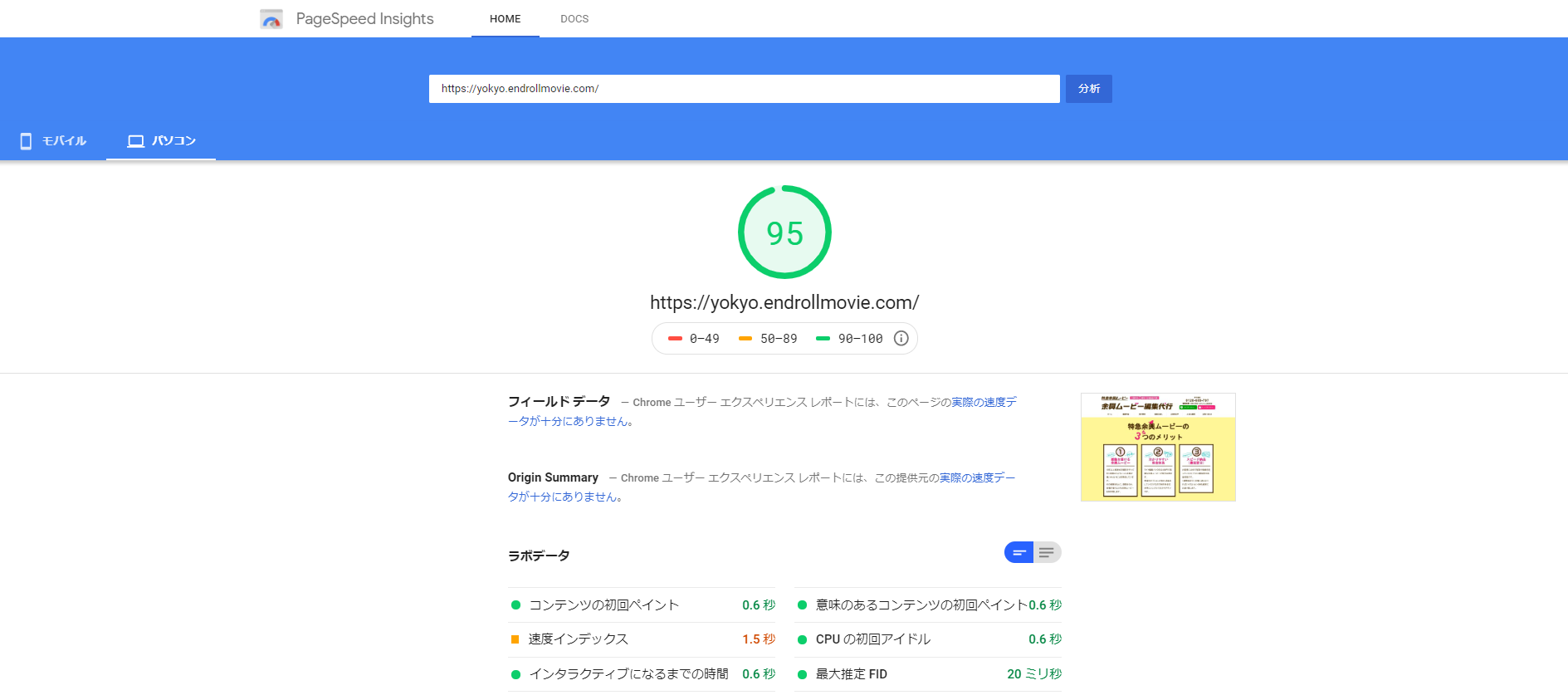Click the page screenshot thumbnail
Screen dimensions: 1568x700
(x=1158, y=447)
